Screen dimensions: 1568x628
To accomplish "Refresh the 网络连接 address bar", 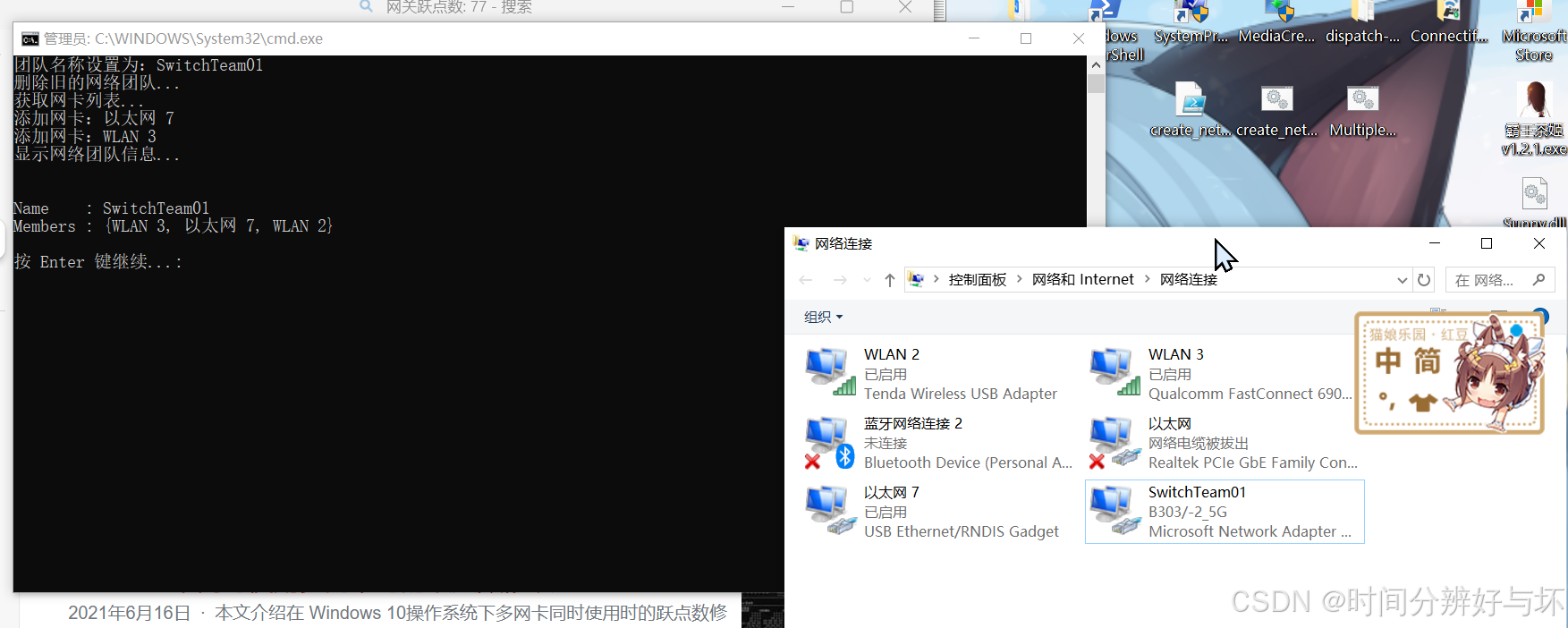I will (1424, 280).
